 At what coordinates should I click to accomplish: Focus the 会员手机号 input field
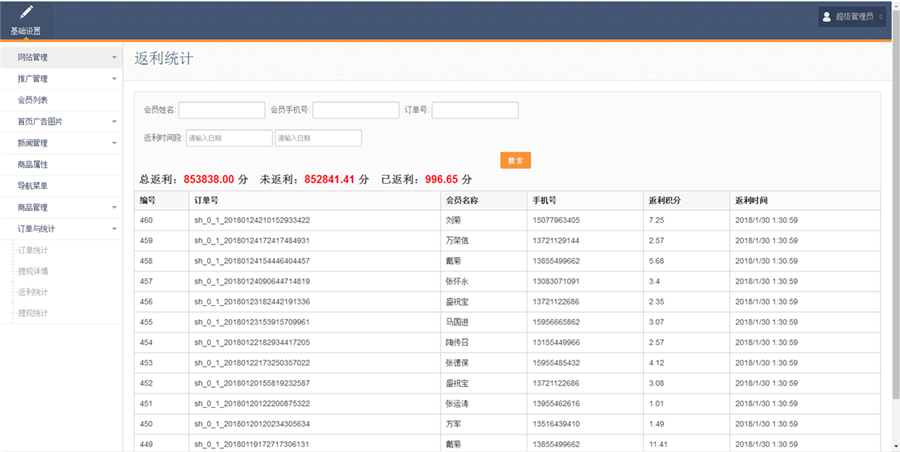(x=356, y=110)
